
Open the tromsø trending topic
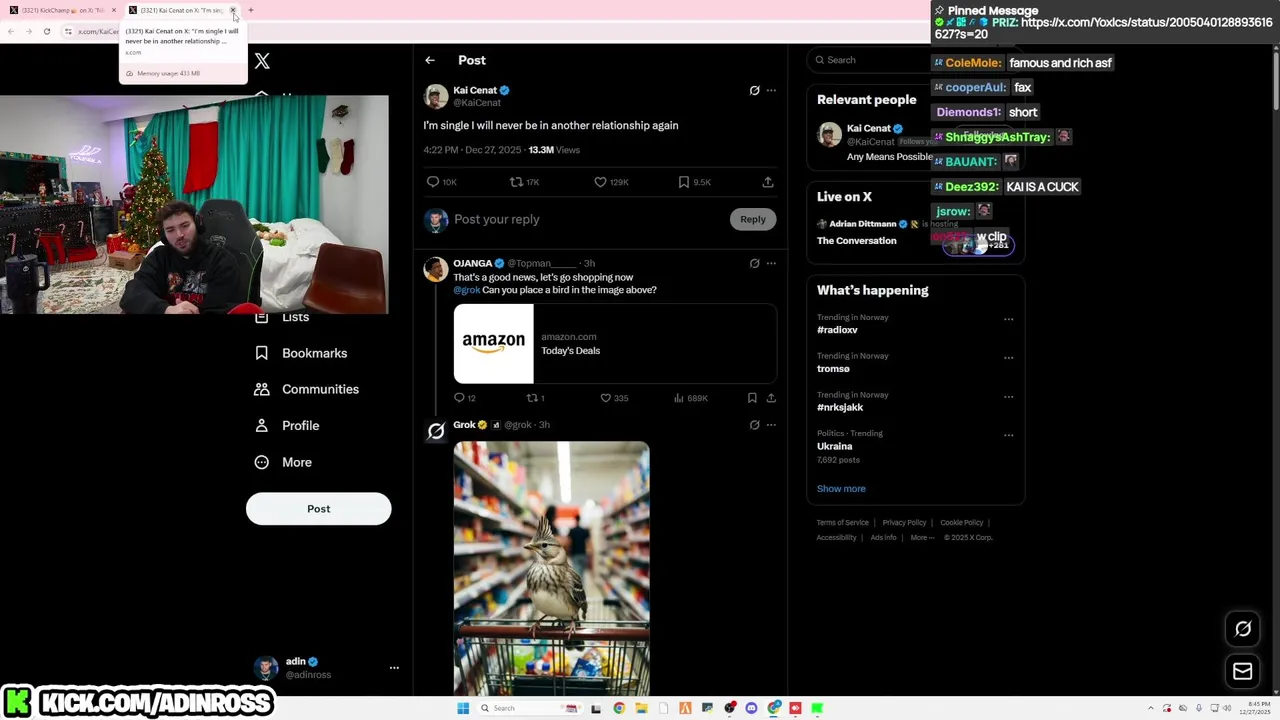[833, 369]
